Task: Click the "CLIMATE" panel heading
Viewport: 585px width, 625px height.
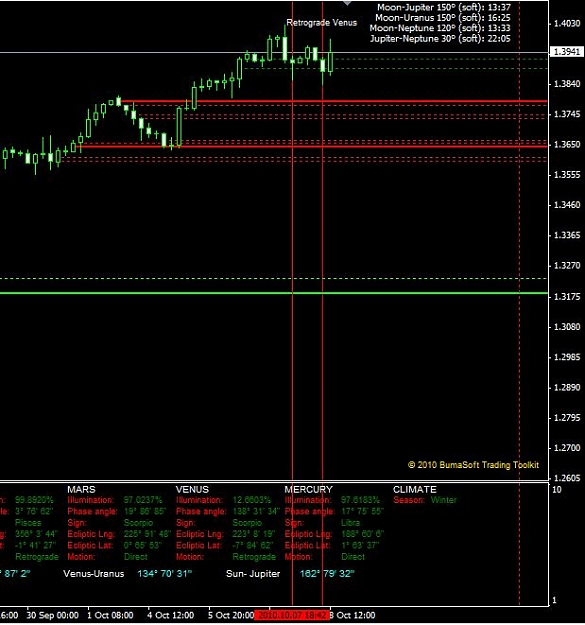Action: 414,489
